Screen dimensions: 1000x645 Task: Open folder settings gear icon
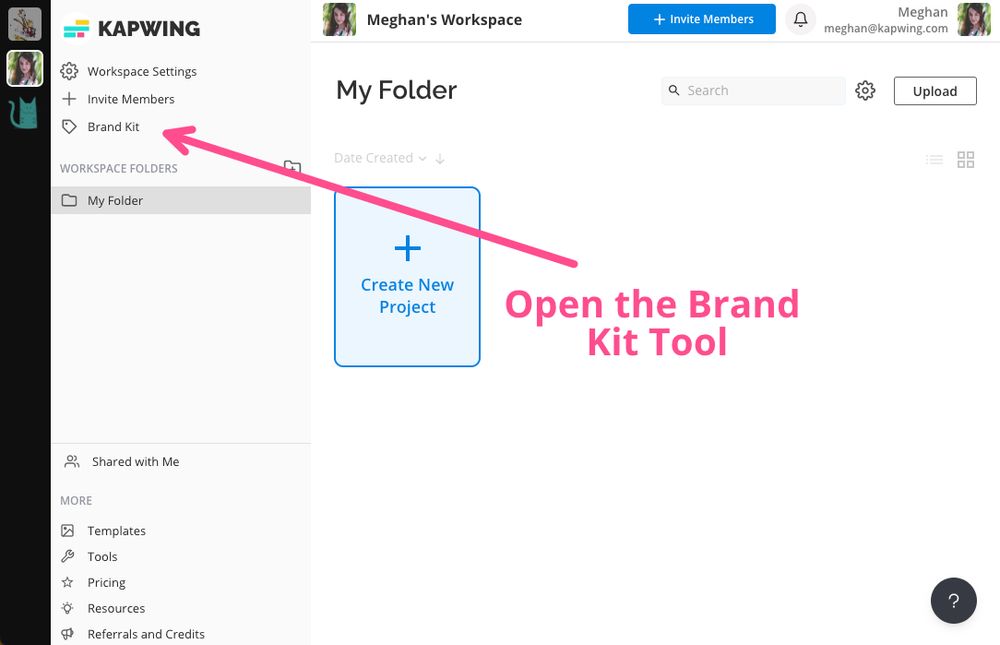coord(865,91)
